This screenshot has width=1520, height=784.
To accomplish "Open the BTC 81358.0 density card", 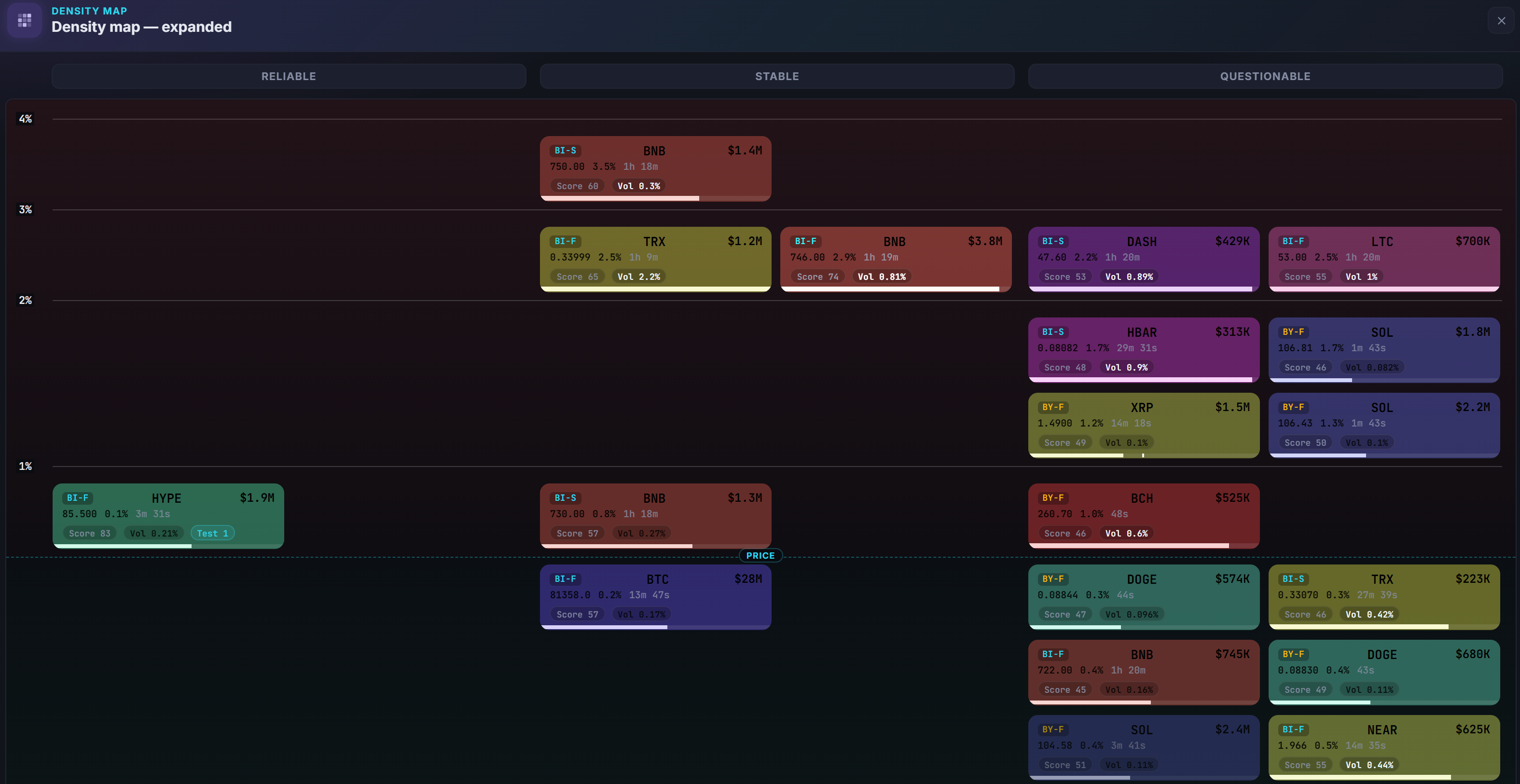I will (x=656, y=597).
